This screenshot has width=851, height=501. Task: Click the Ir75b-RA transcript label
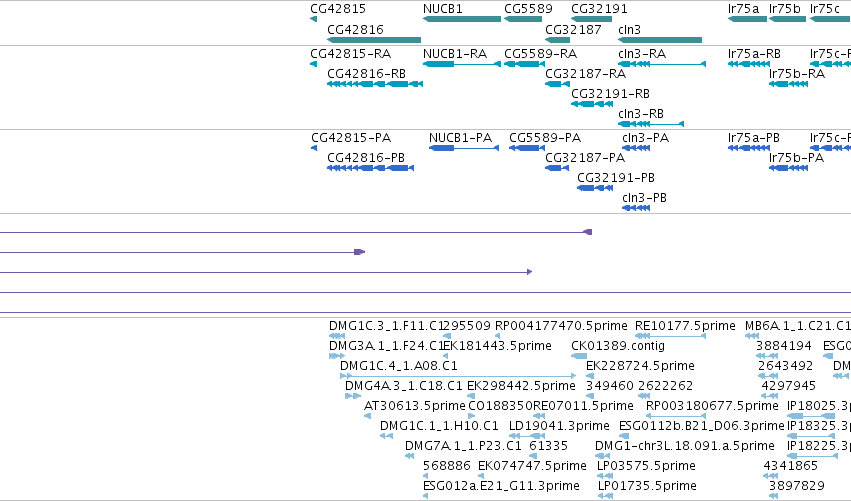pyautogui.click(x=797, y=74)
